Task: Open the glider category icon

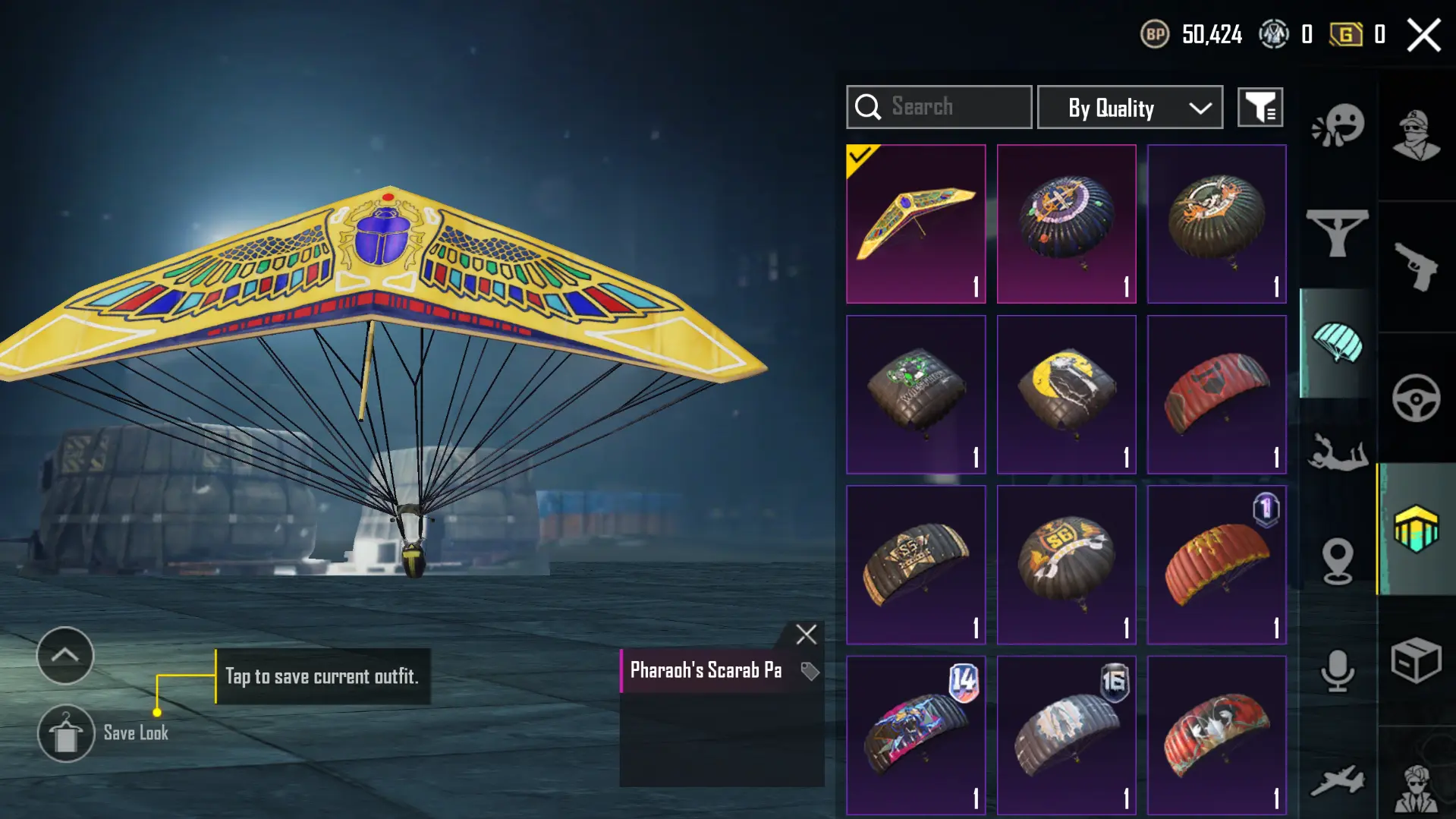Action: [x=1337, y=234]
